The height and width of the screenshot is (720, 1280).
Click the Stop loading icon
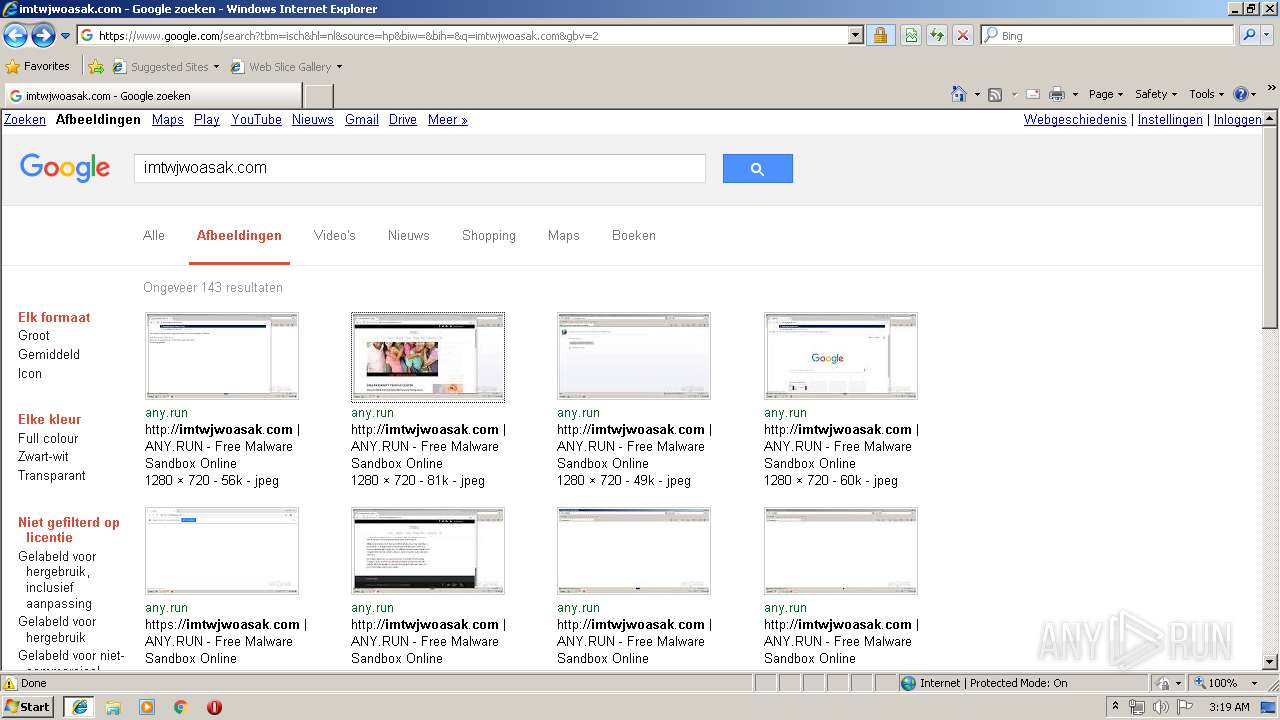click(962, 36)
